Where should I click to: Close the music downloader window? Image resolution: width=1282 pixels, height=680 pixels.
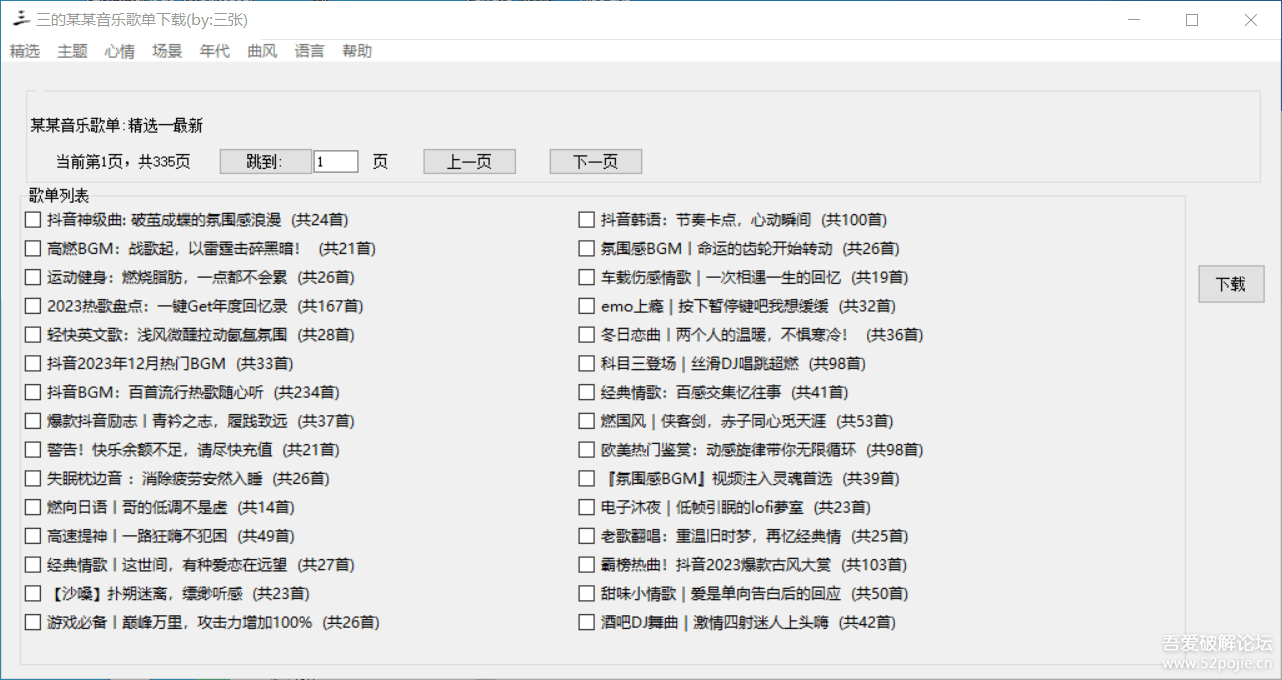point(1251,20)
